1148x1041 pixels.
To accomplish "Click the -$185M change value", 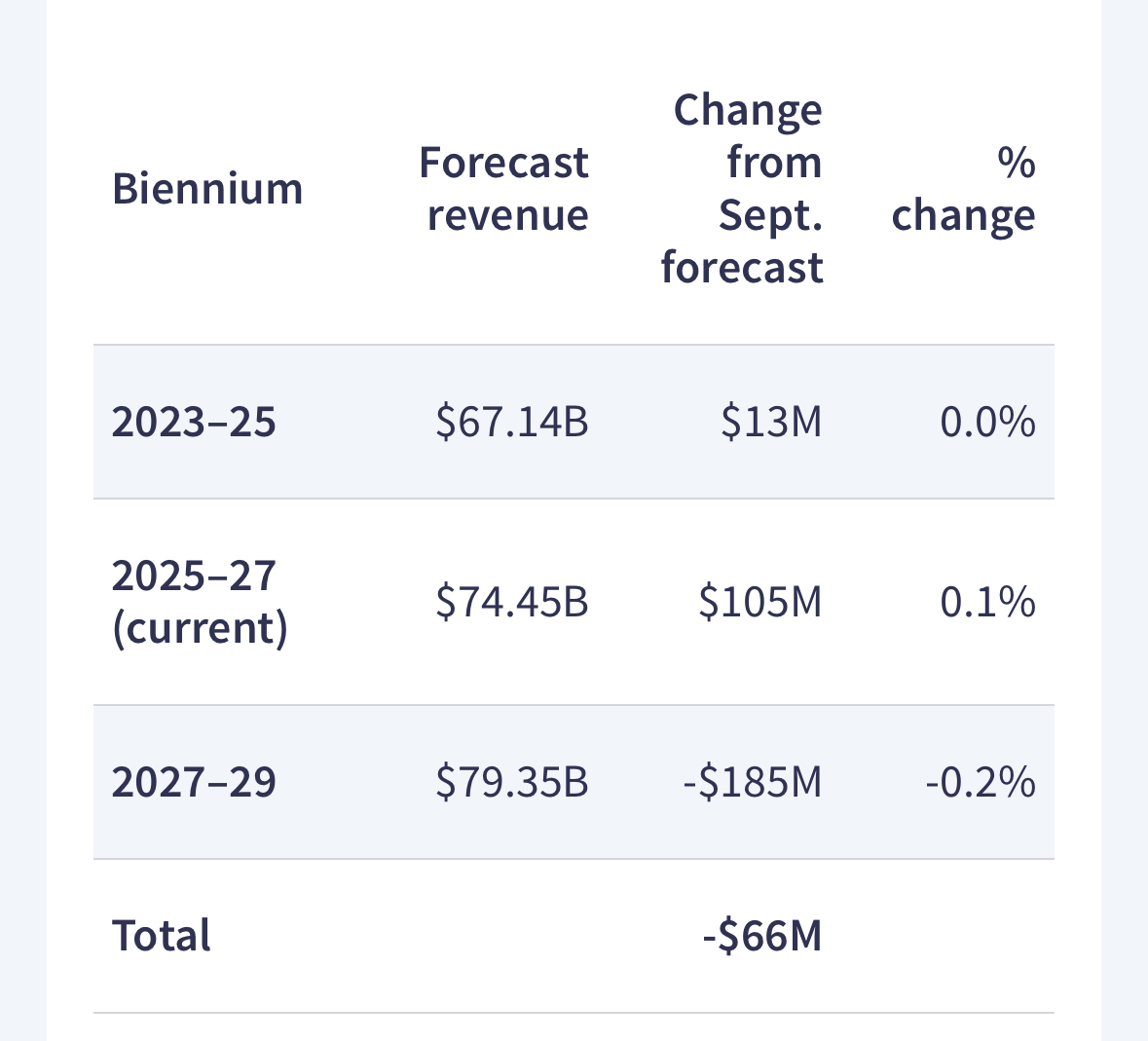I will 753,782.
